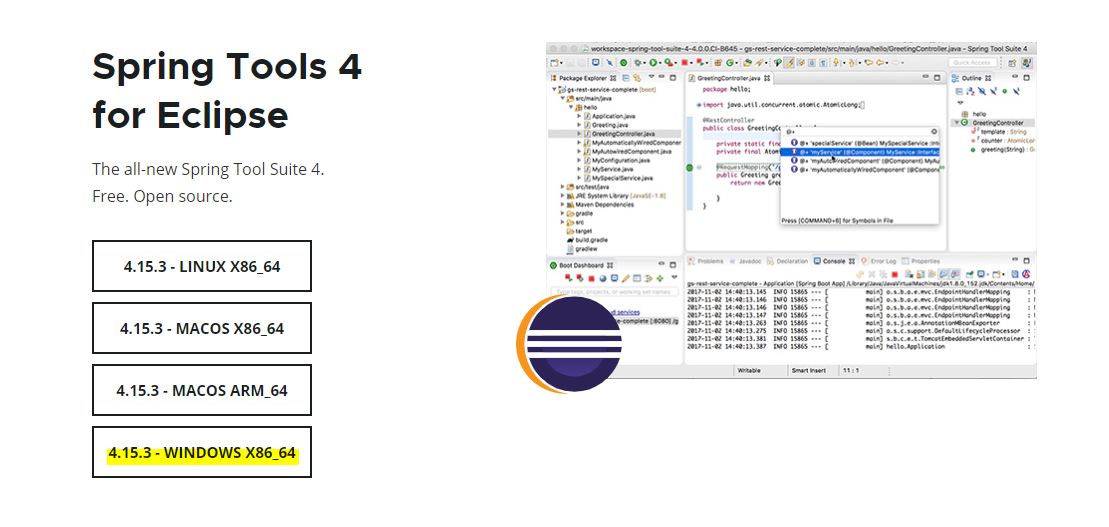Select MySpecialService.java in Package Explorer
Viewport: 1109px width, 527px height.
[618, 178]
